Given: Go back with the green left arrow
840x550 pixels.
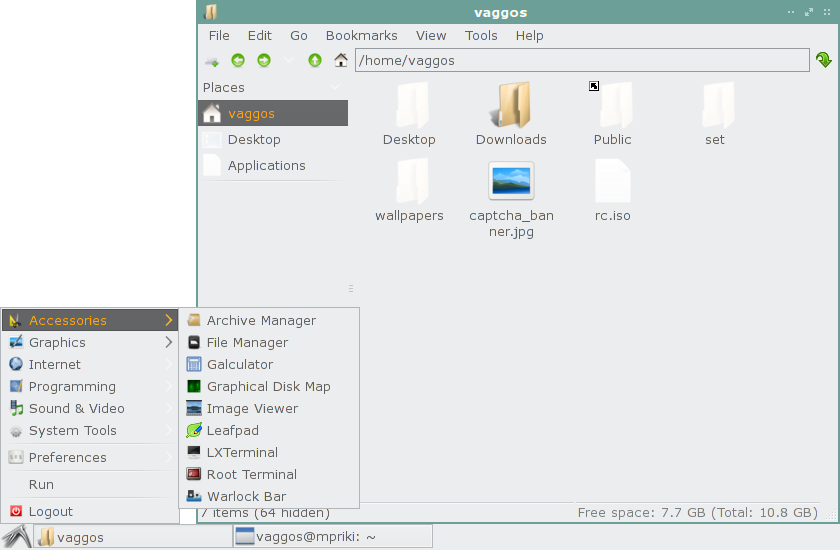Looking at the screenshot, I should 238,60.
